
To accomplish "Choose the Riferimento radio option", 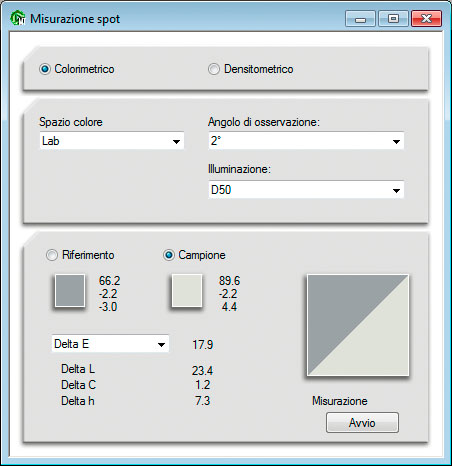I will (x=52, y=255).
